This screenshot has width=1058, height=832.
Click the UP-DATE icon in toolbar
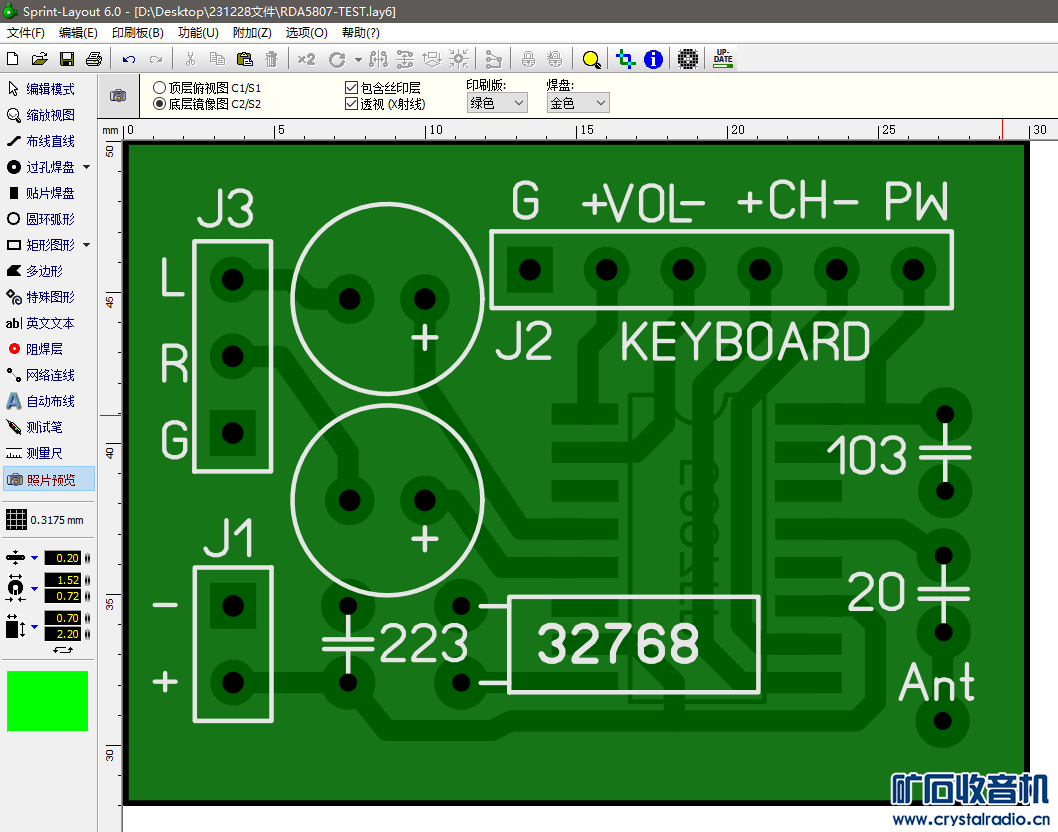722,59
